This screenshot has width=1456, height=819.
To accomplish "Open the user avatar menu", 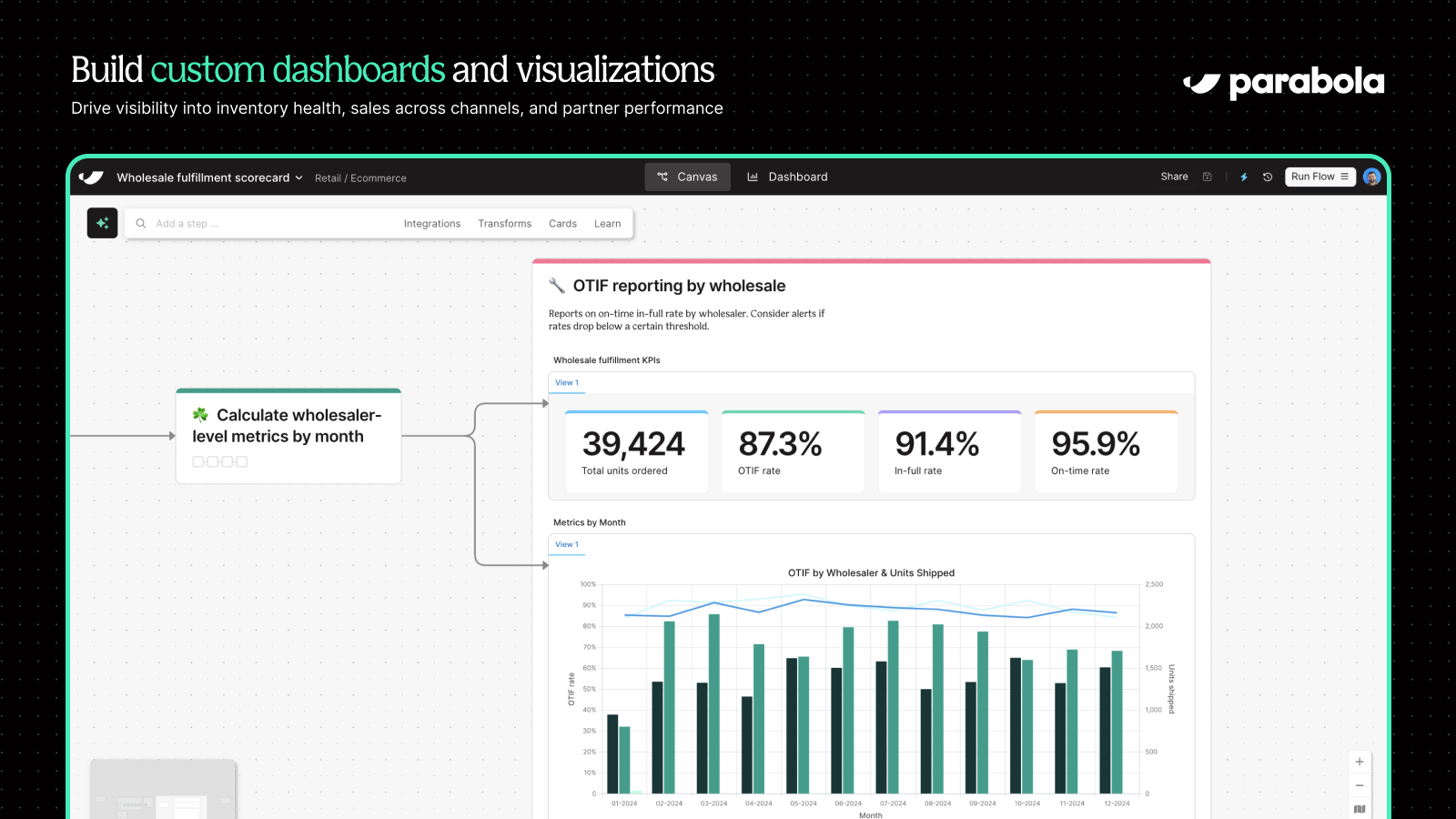I will (1372, 177).
